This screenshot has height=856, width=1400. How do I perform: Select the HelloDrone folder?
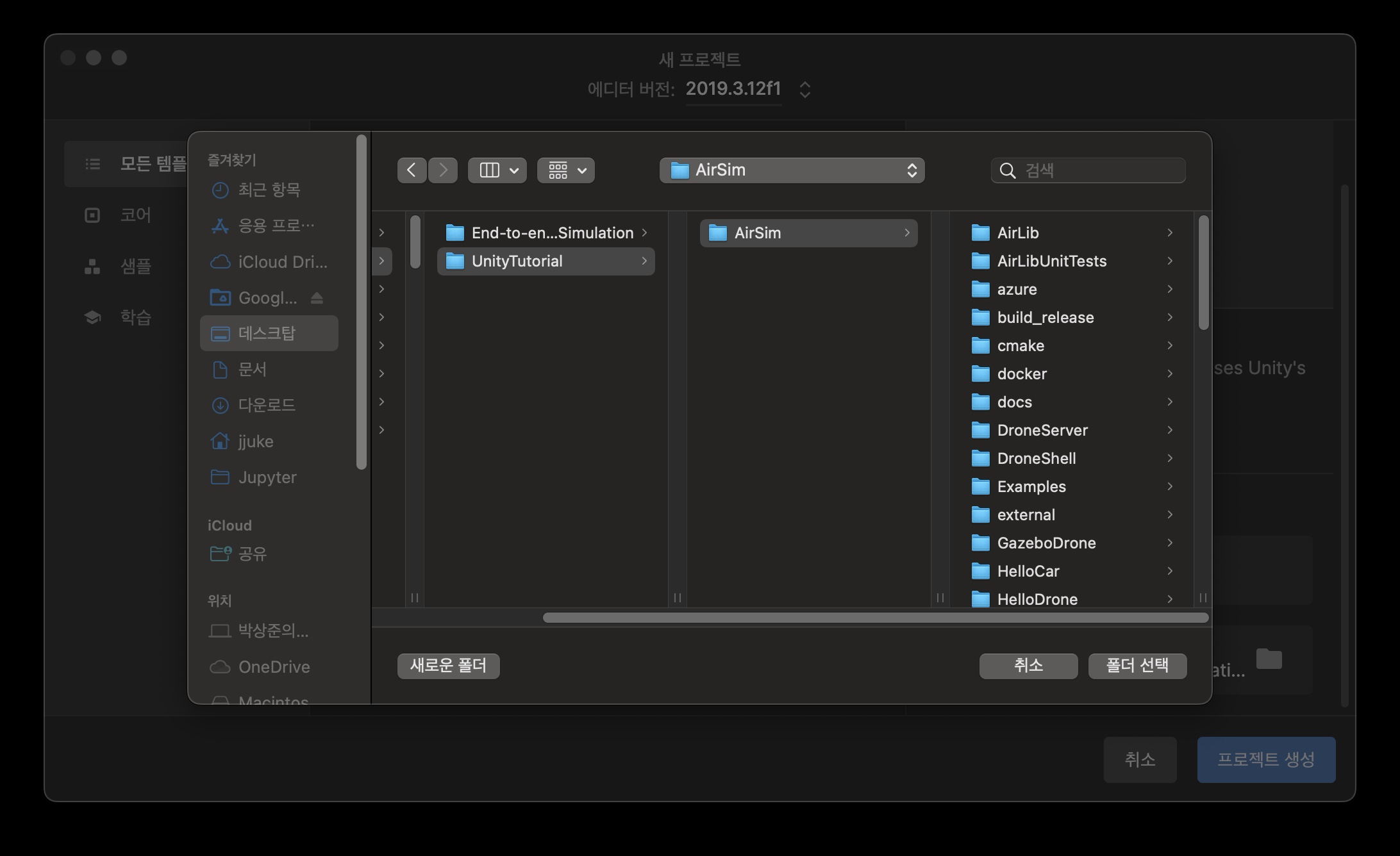(1072, 598)
